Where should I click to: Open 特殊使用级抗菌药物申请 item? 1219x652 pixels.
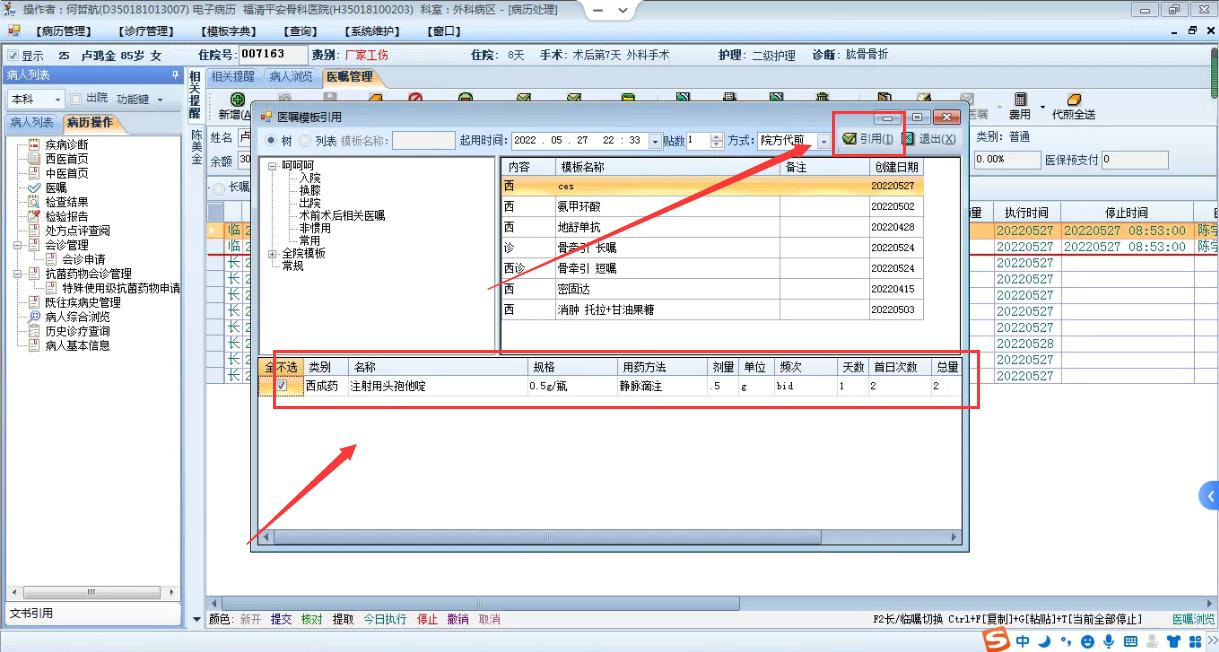click(x=121, y=288)
